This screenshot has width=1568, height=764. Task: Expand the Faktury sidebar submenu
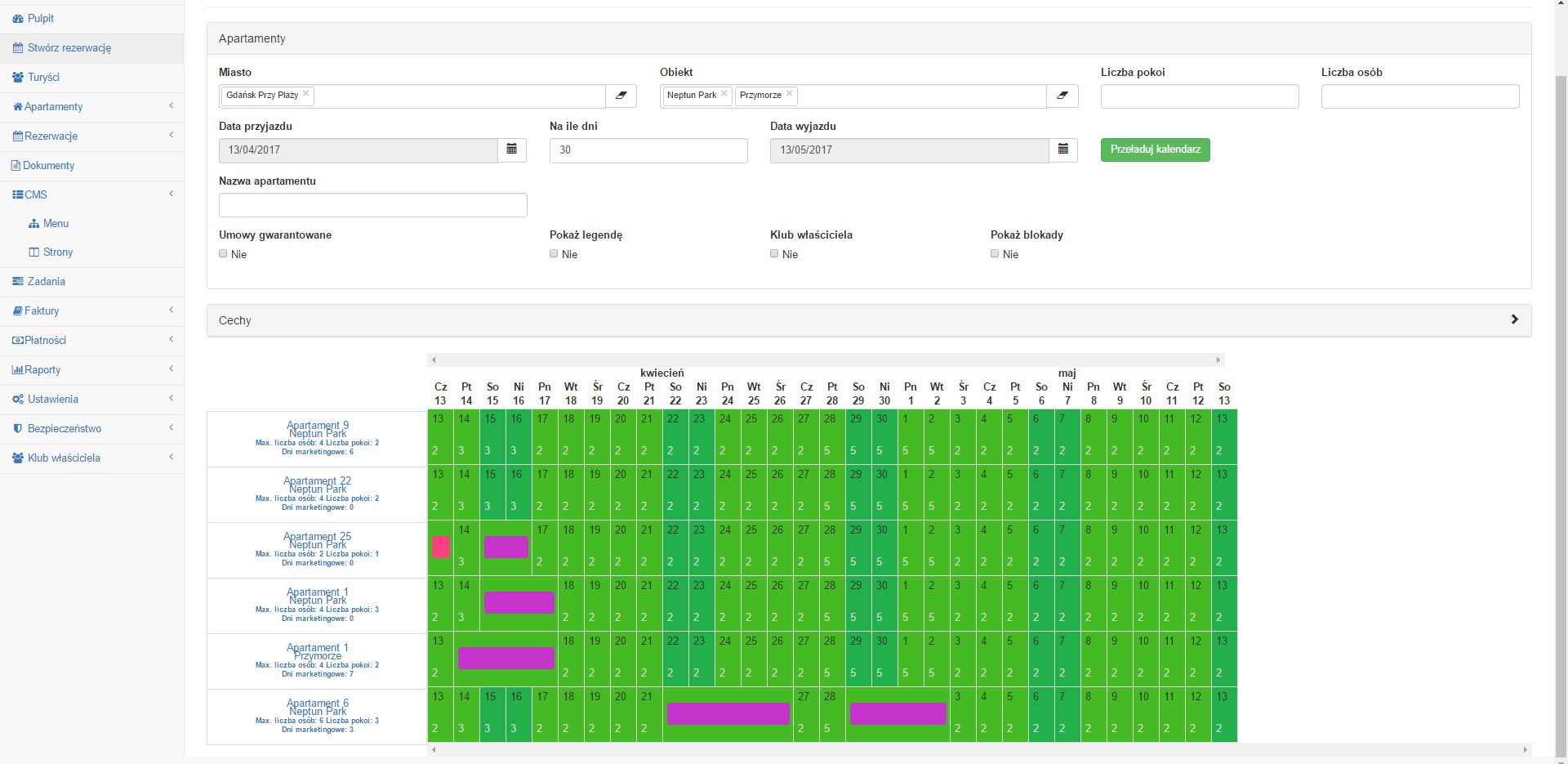171,311
